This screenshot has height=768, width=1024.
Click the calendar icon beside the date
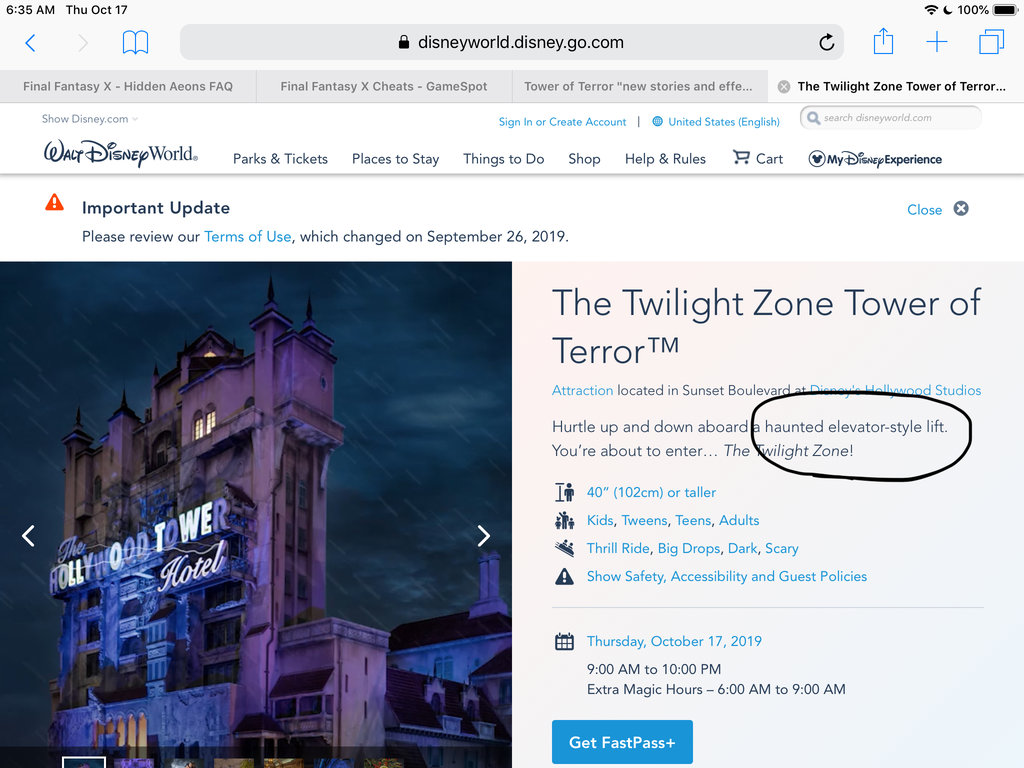(x=564, y=641)
